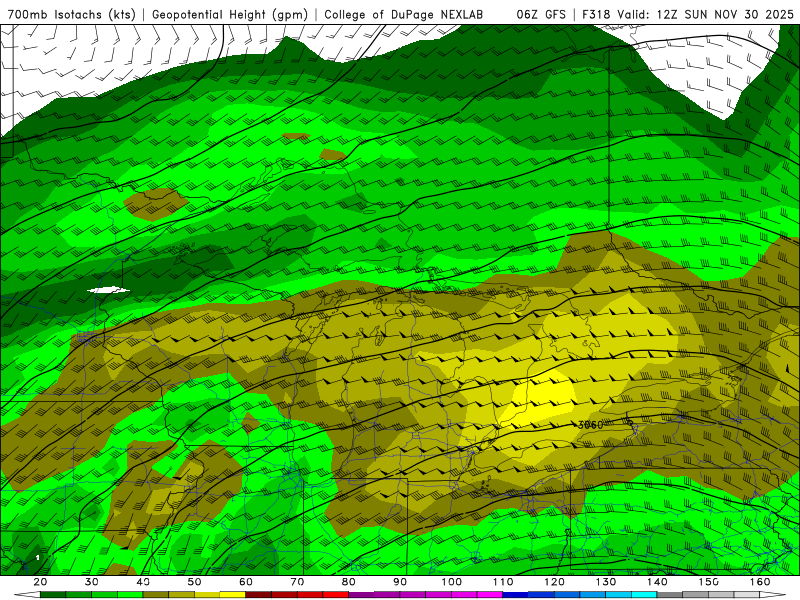
Task: Click the '20' legend scale value
Action: pos(40,582)
